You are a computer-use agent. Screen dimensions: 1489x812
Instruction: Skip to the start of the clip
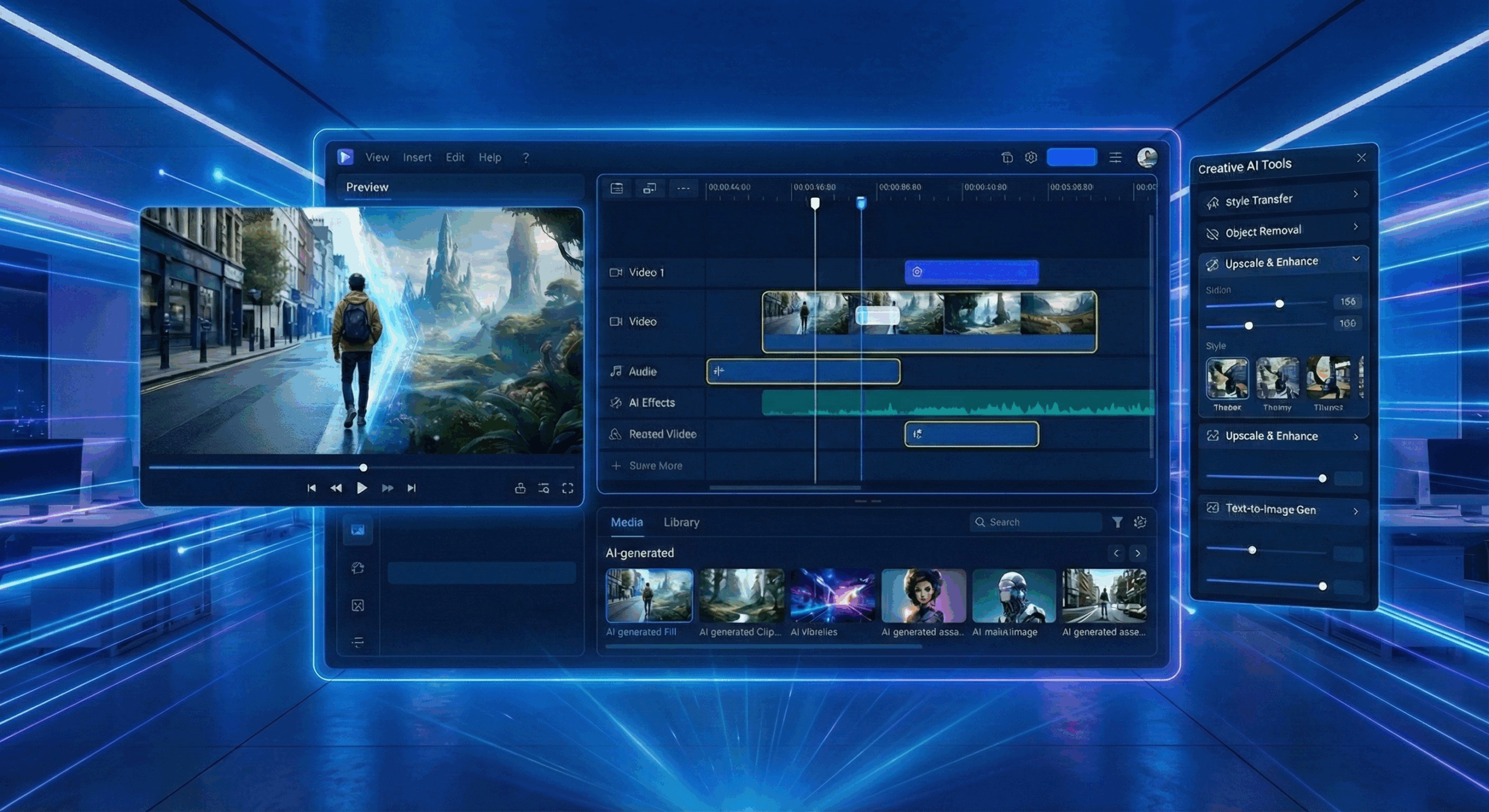pos(312,488)
